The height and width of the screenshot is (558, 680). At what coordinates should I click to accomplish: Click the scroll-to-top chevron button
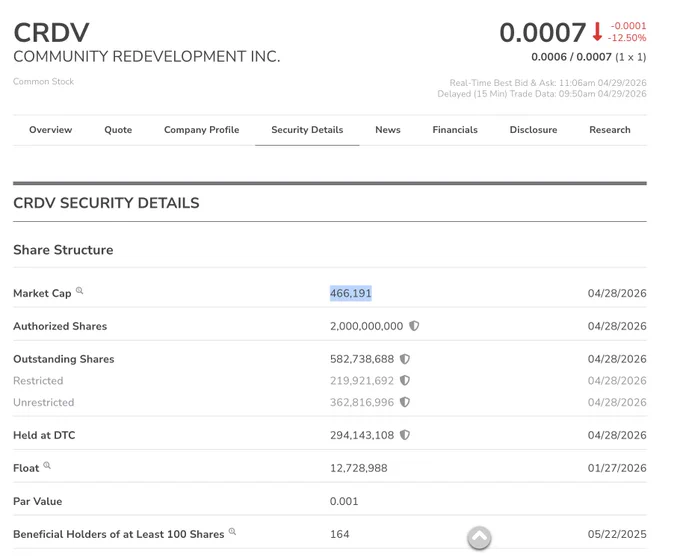click(479, 538)
